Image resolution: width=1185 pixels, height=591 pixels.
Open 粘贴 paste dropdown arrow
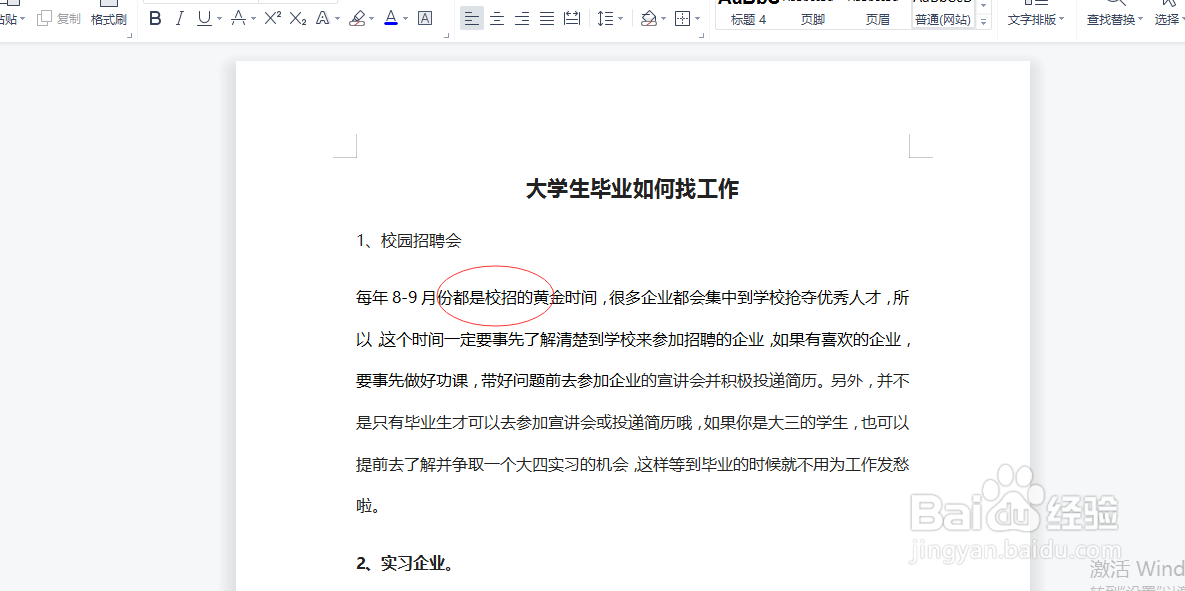(21, 19)
